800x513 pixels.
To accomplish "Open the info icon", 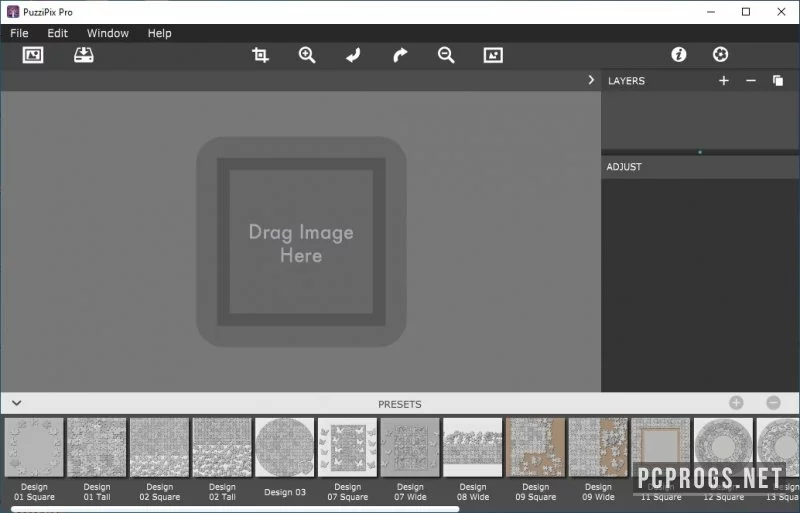I will pos(679,54).
